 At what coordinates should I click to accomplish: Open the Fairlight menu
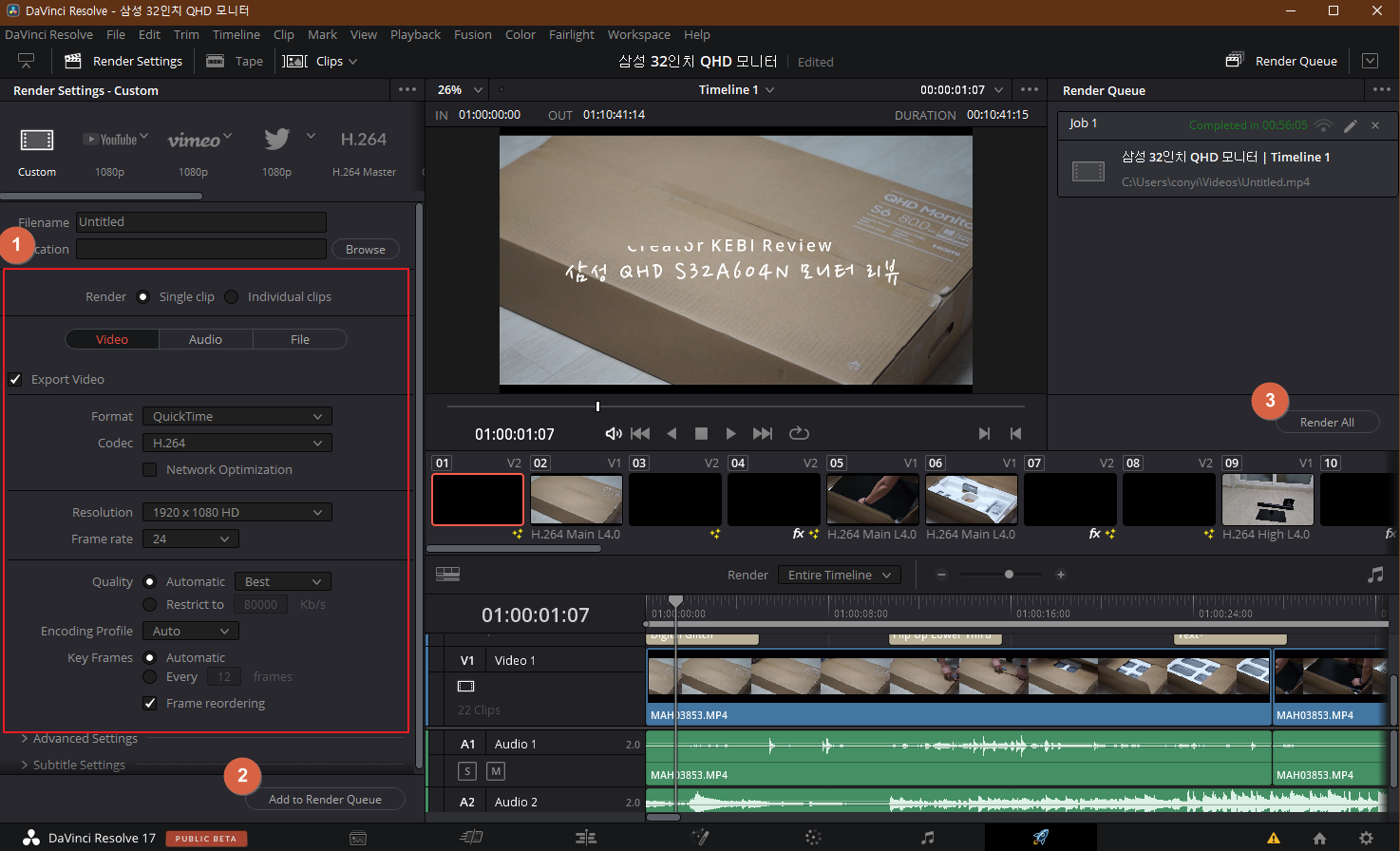[572, 34]
